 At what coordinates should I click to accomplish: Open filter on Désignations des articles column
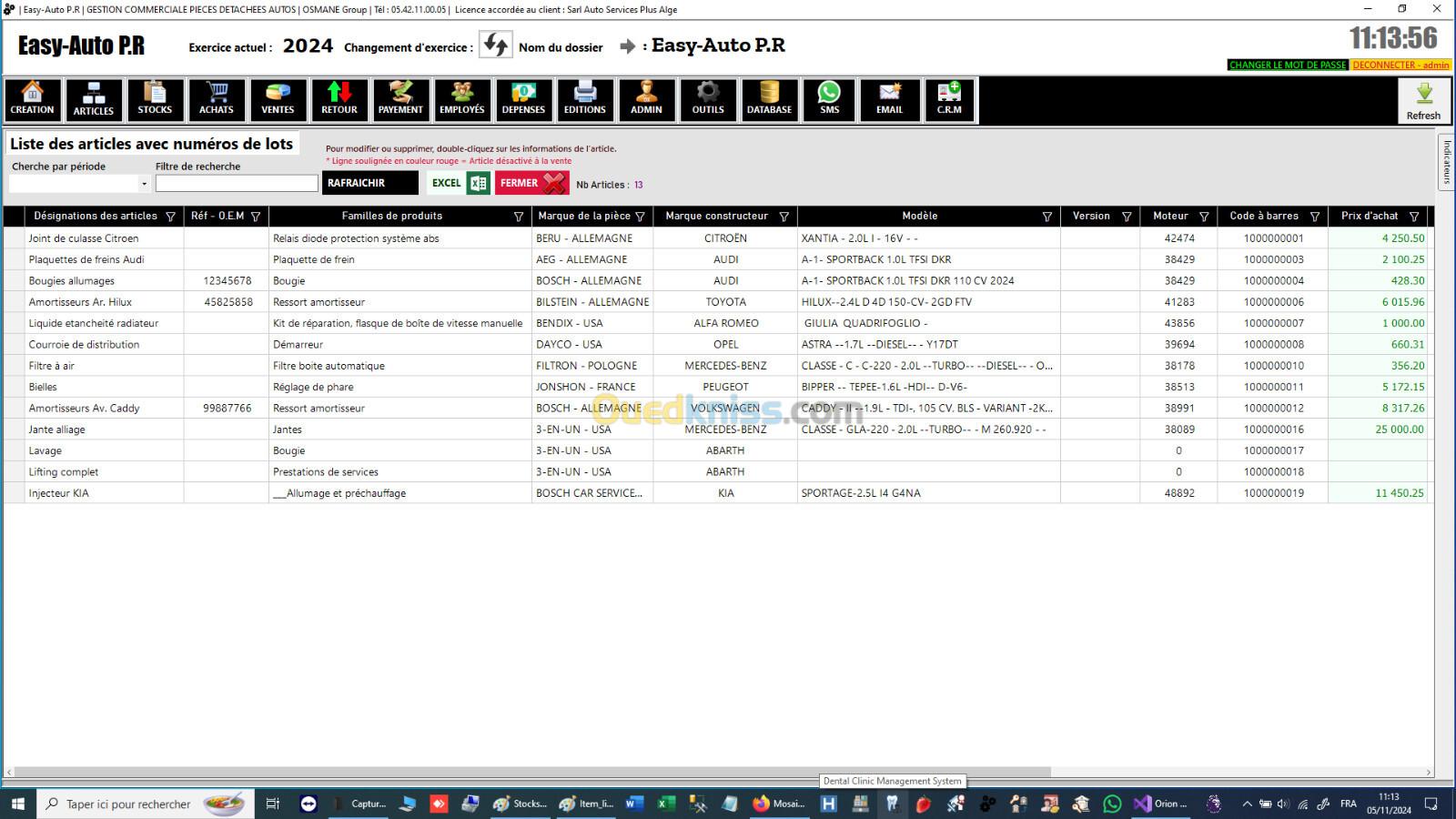click(x=170, y=217)
